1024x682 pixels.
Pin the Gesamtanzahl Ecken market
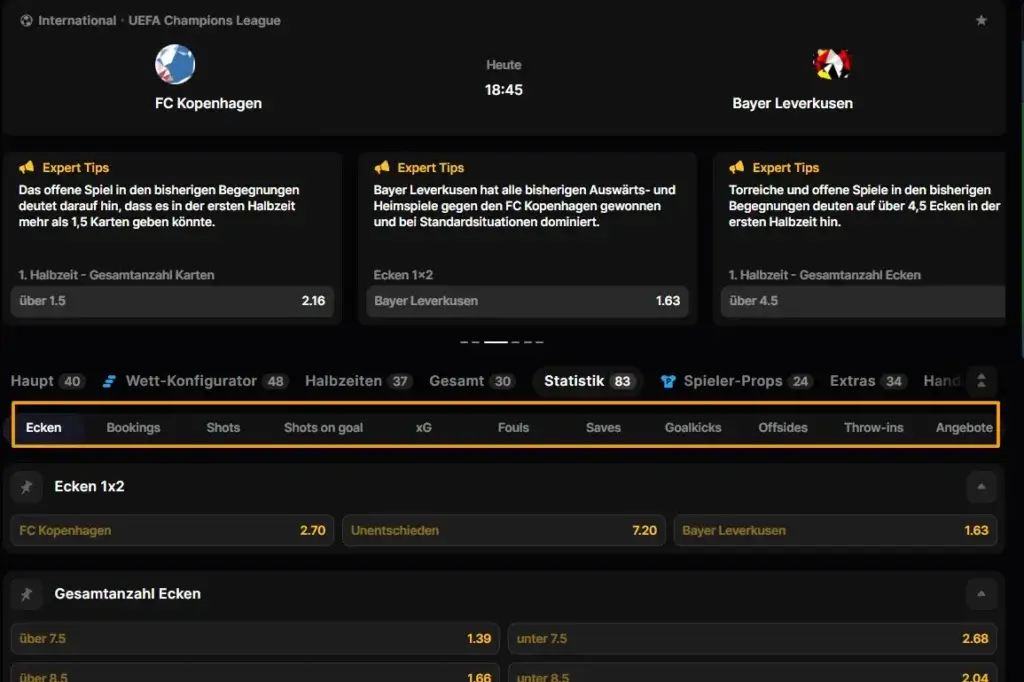pyautogui.click(x=27, y=594)
